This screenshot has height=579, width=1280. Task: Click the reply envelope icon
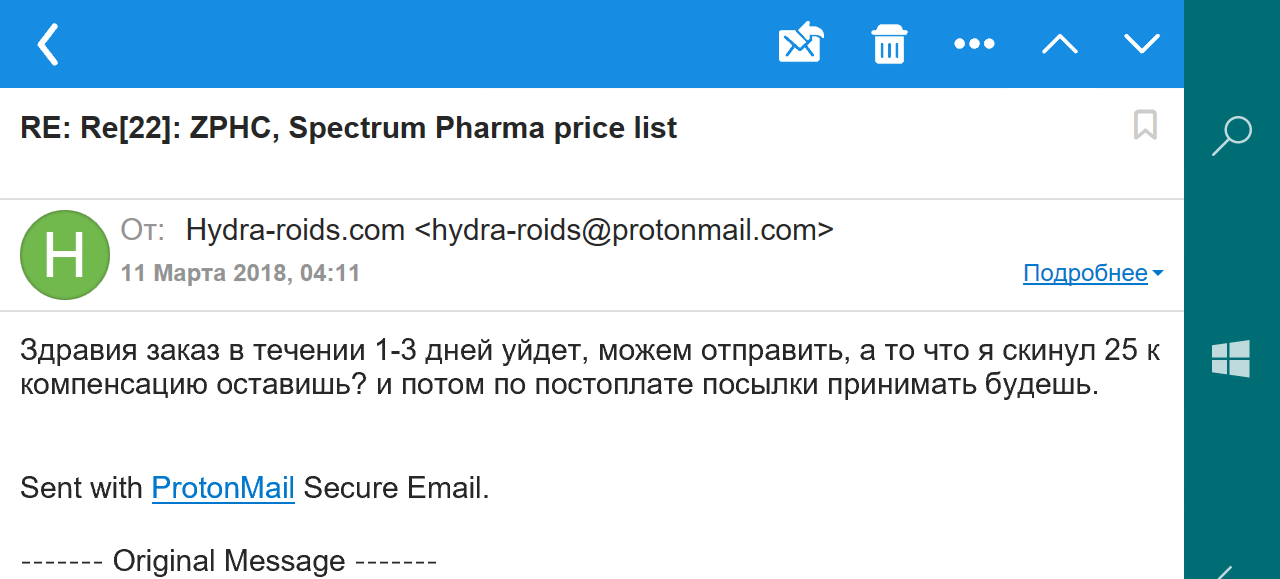tap(800, 43)
